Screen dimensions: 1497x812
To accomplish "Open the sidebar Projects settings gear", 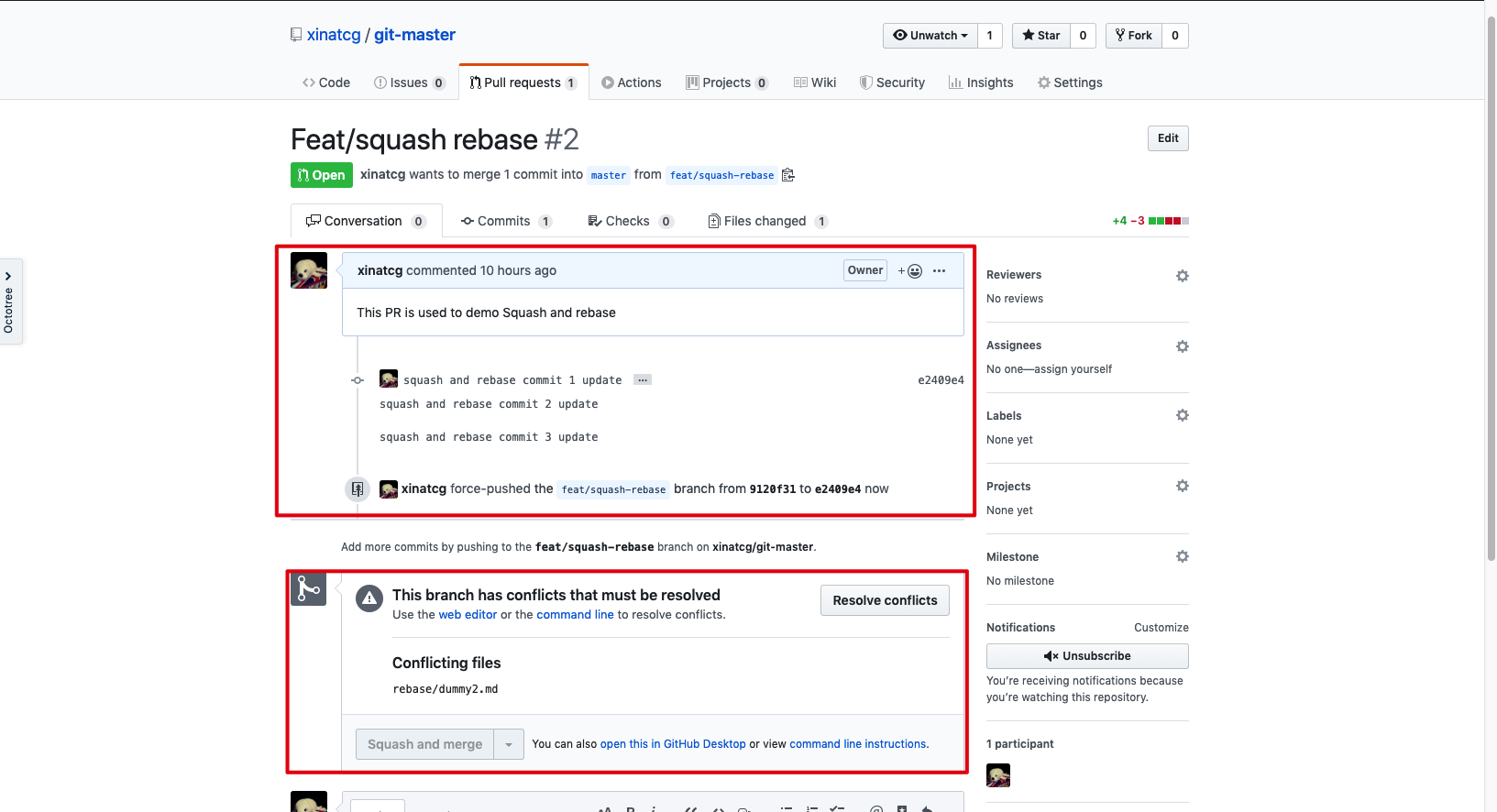I will click(x=1183, y=486).
